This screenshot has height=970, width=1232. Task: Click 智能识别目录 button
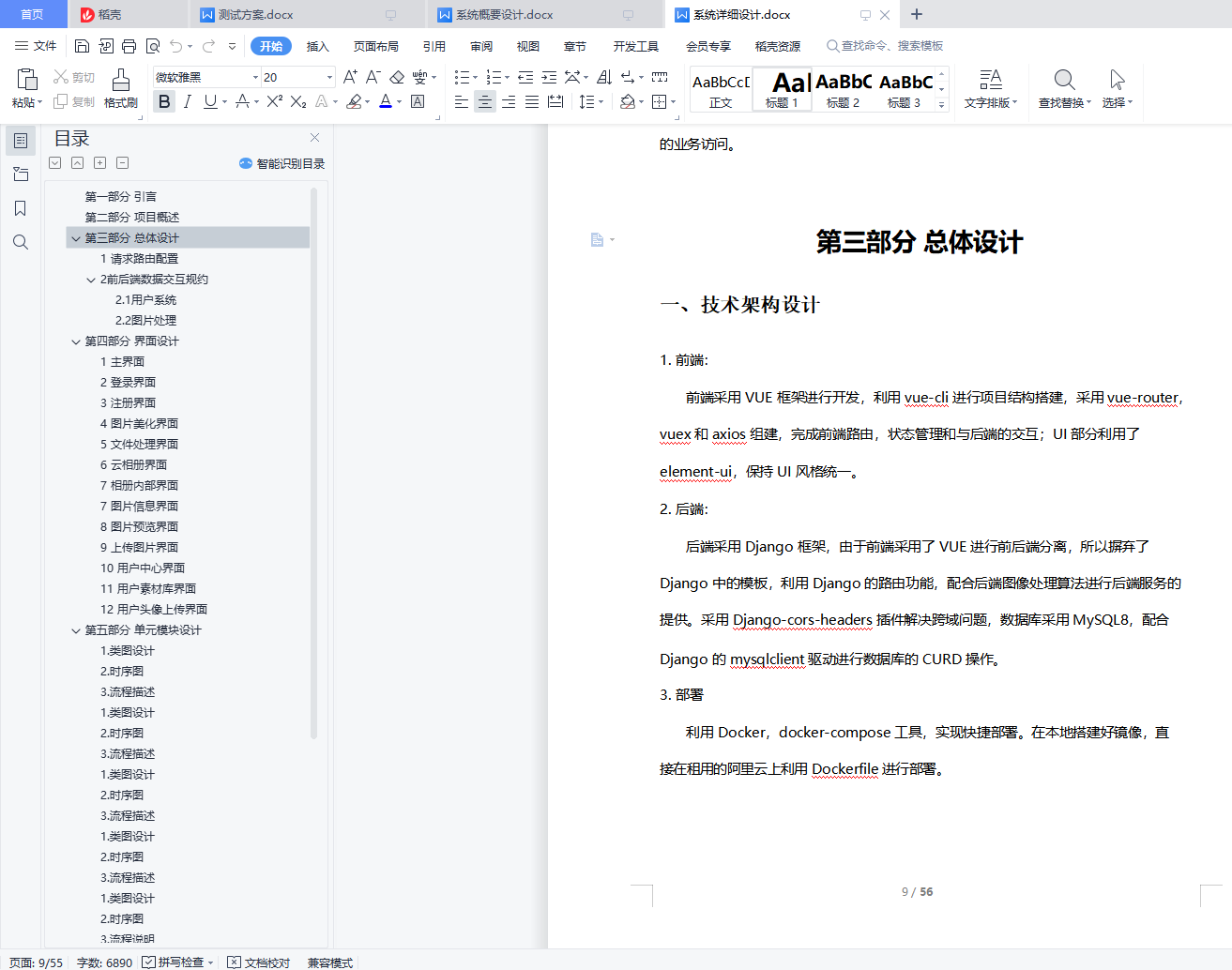[282, 163]
